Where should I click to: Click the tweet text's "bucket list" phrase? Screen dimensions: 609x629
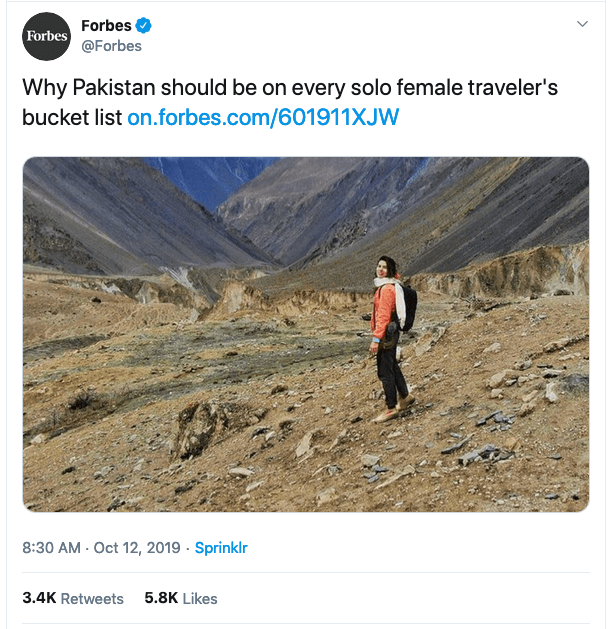pyautogui.click(x=72, y=117)
